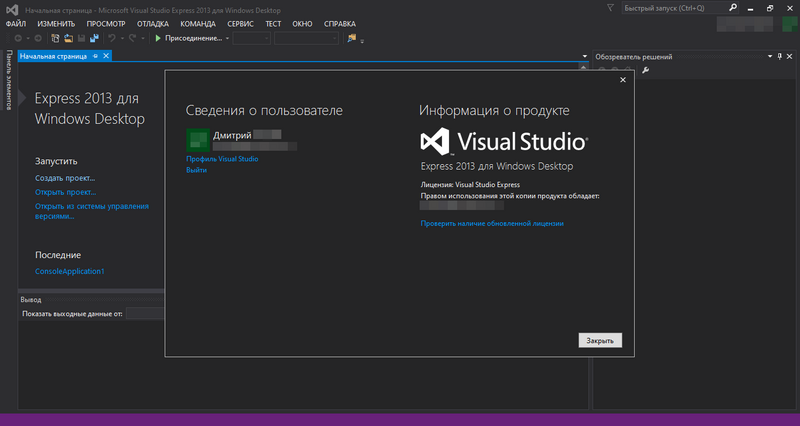Click the Undo arrow icon
The height and width of the screenshot is (426, 800).
coord(112,38)
